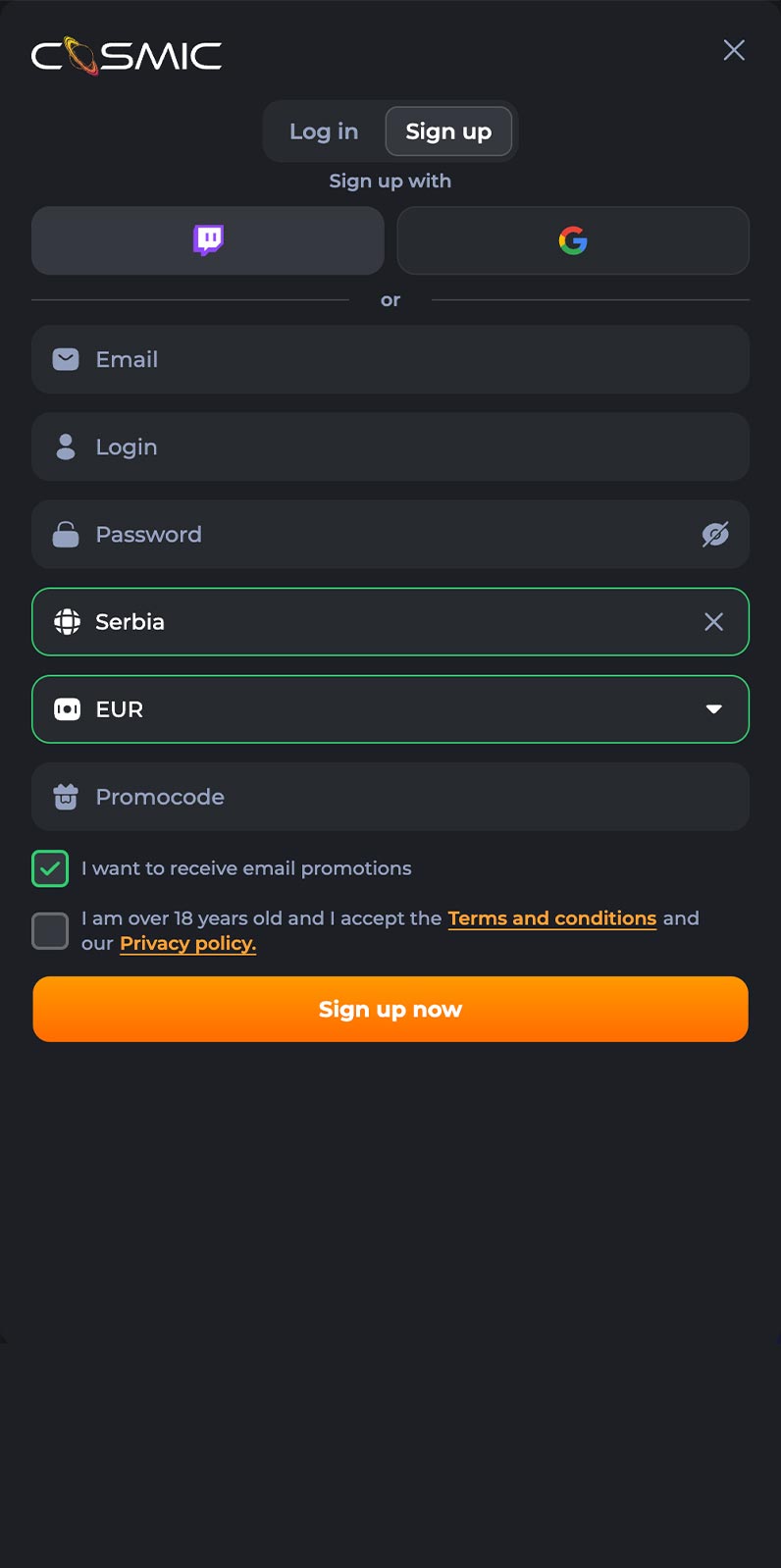
Task: Expand the EUR currency dropdown arrow
Action: [x=714, y=709]
